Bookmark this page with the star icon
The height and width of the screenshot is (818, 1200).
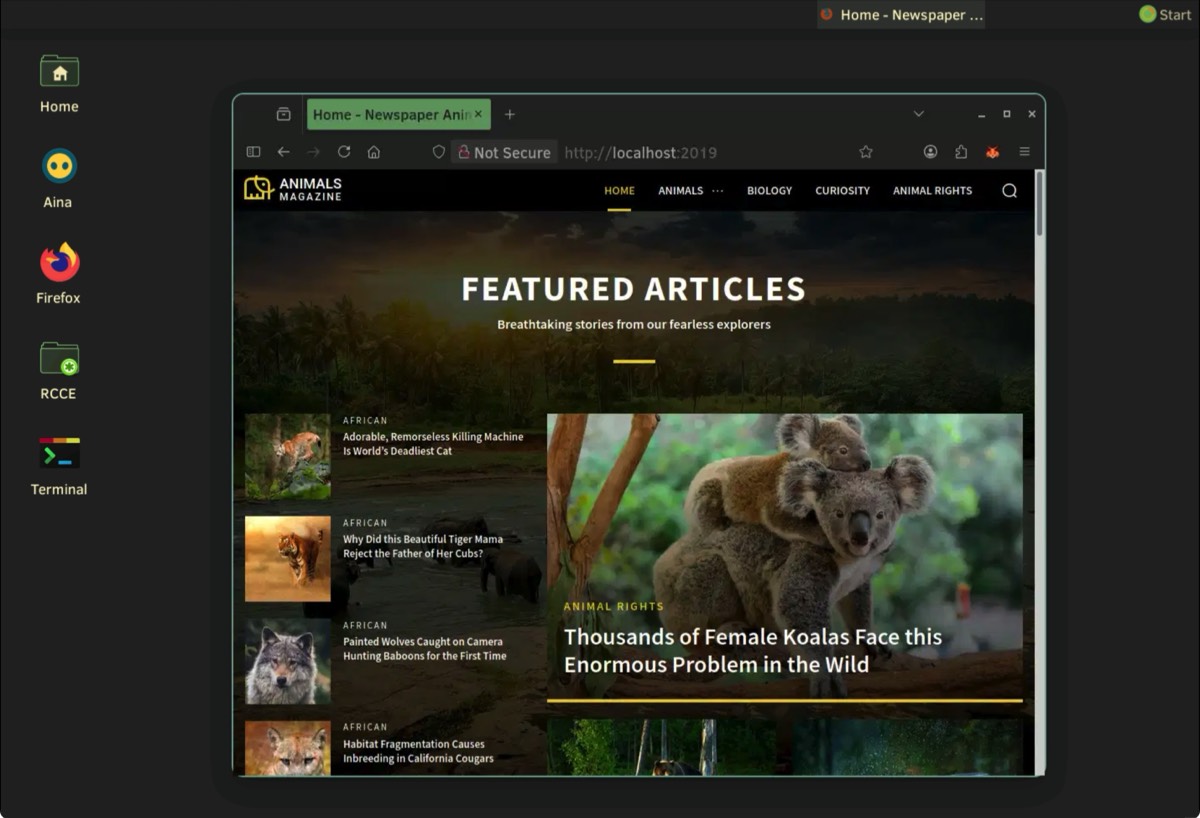866,152
